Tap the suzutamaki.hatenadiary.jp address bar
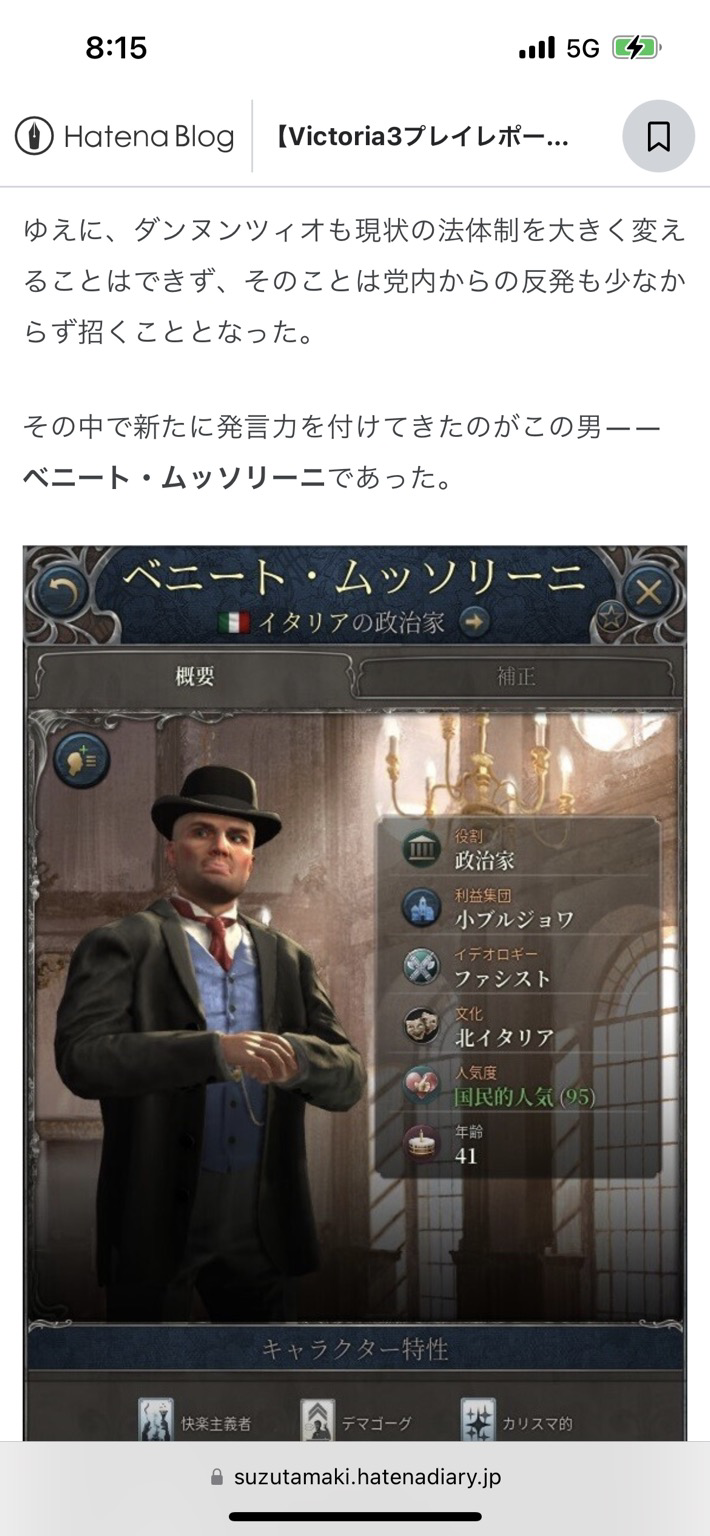 355,1477
